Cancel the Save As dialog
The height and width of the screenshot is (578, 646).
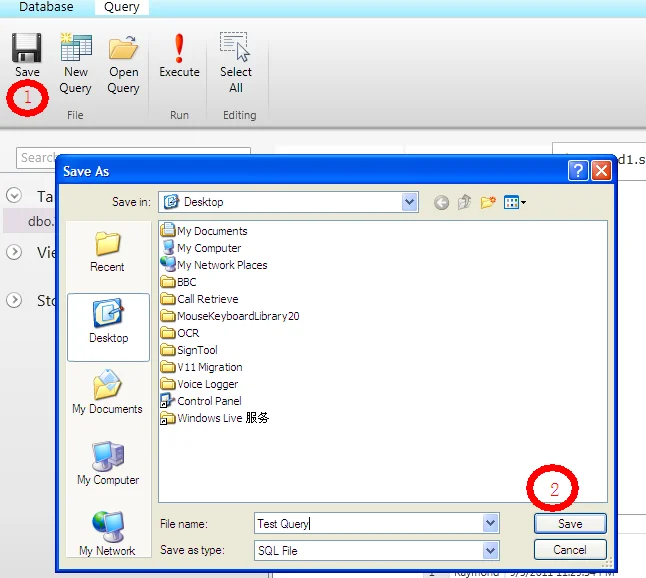click(569, 550)
